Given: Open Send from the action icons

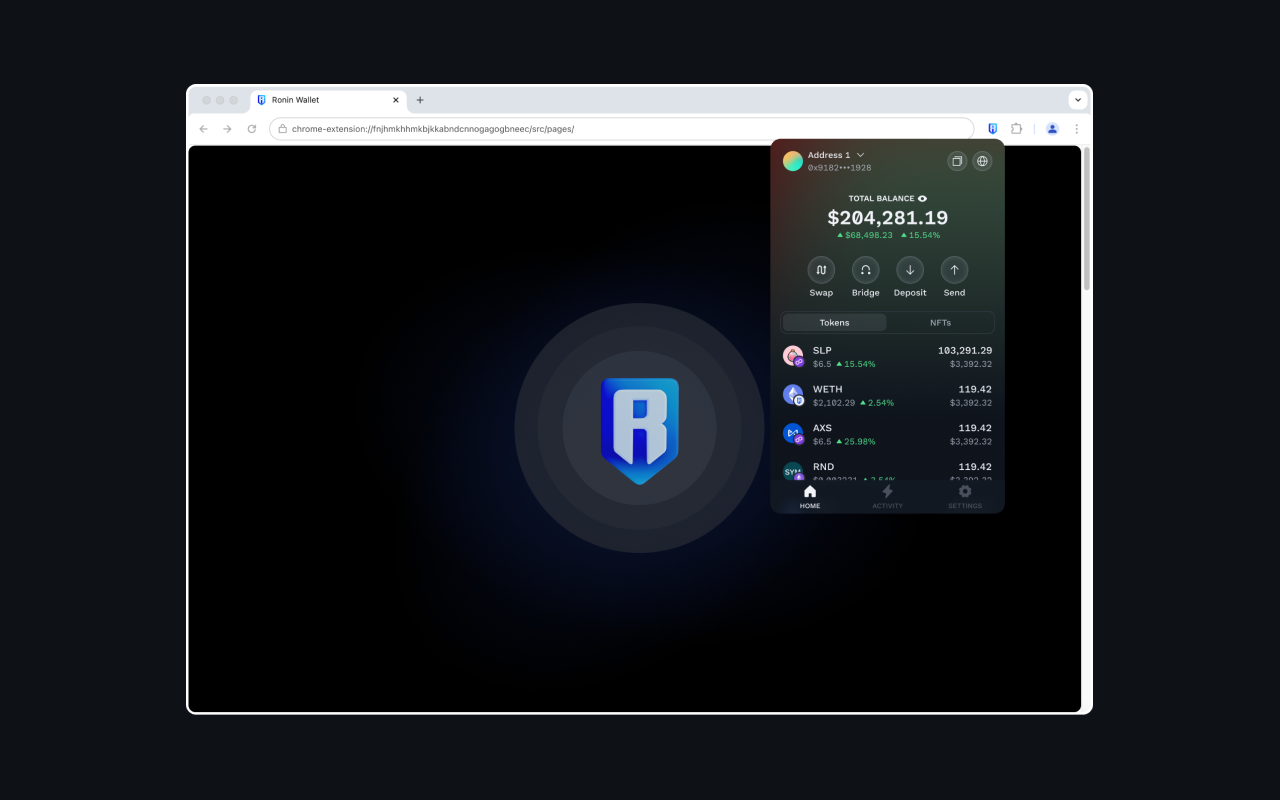Looking at the screenshot, I should point(954,270).
